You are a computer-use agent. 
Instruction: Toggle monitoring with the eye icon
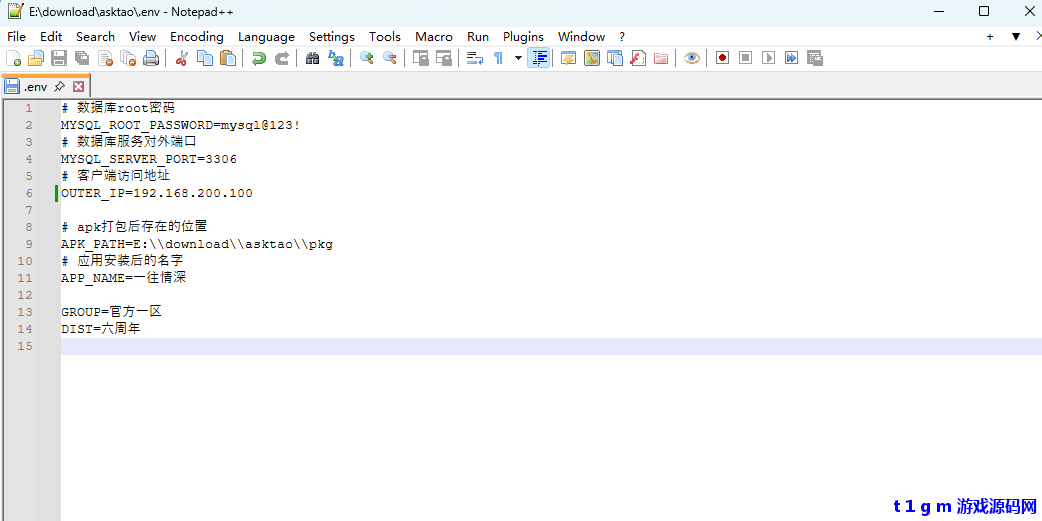[692, 59]
